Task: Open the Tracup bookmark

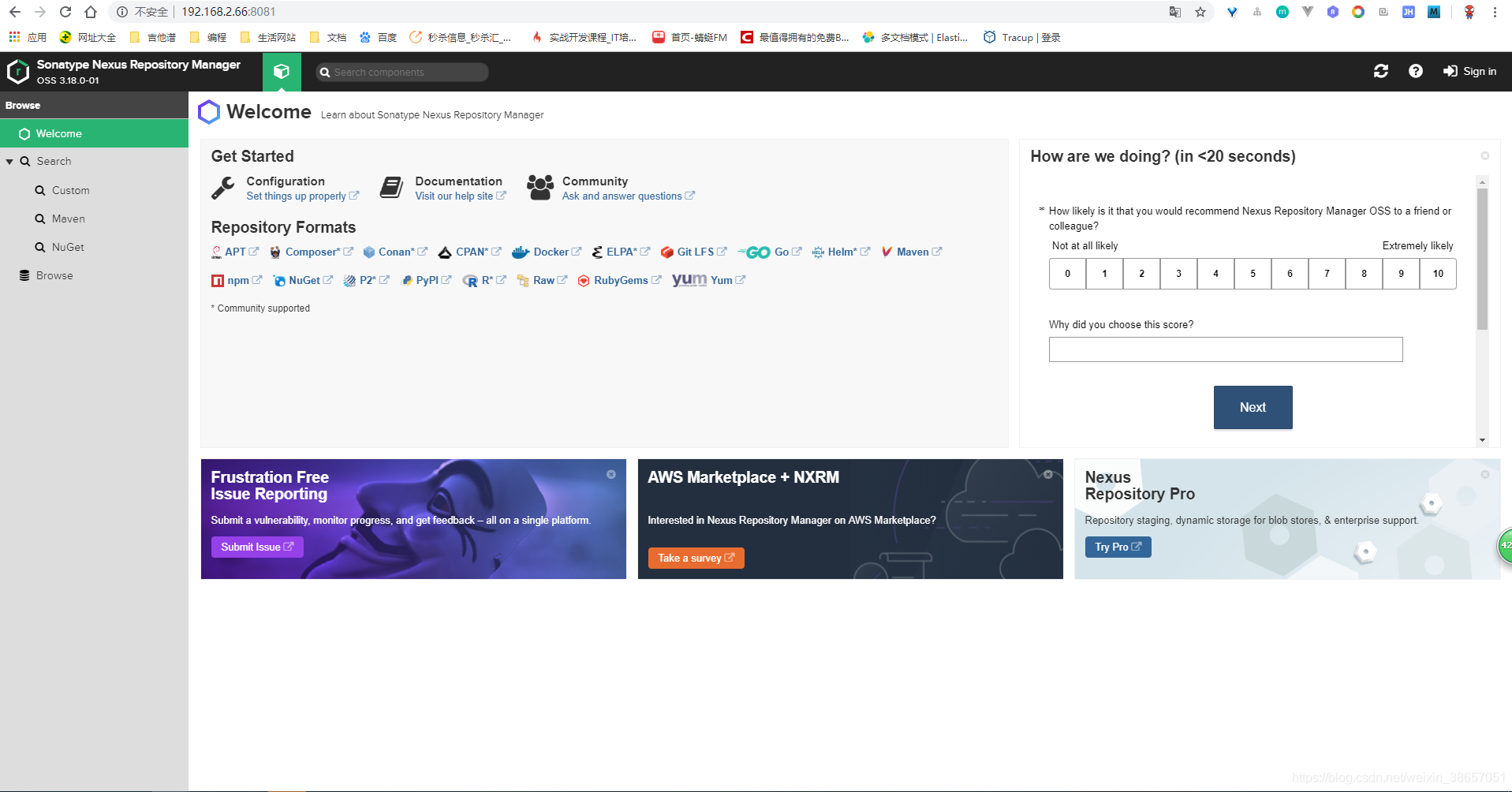Action: (x=1022, y=37)
